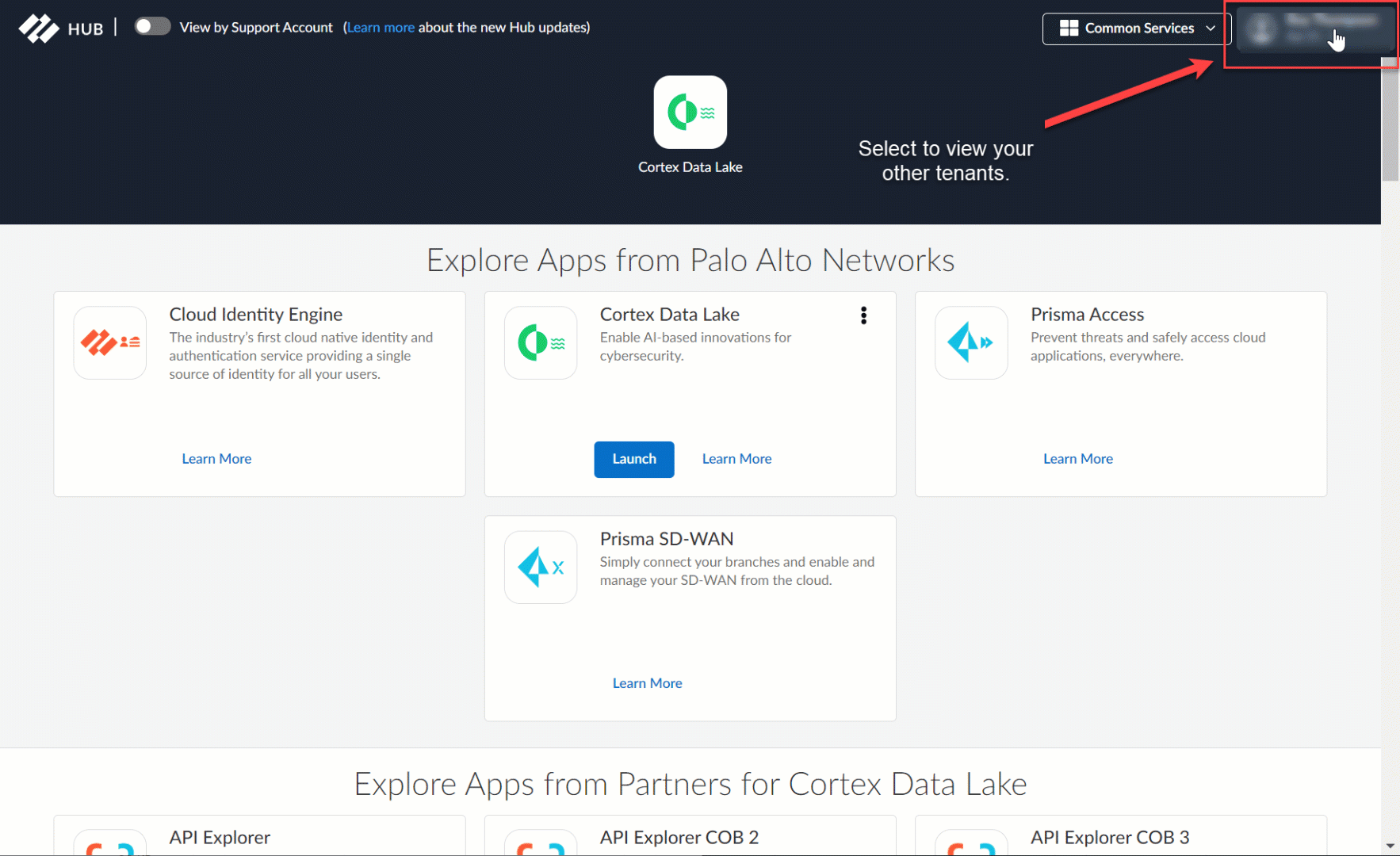Click the API Explorer COB 2 card title
The image size is (1400, 856).
click(x=679, y=838)
